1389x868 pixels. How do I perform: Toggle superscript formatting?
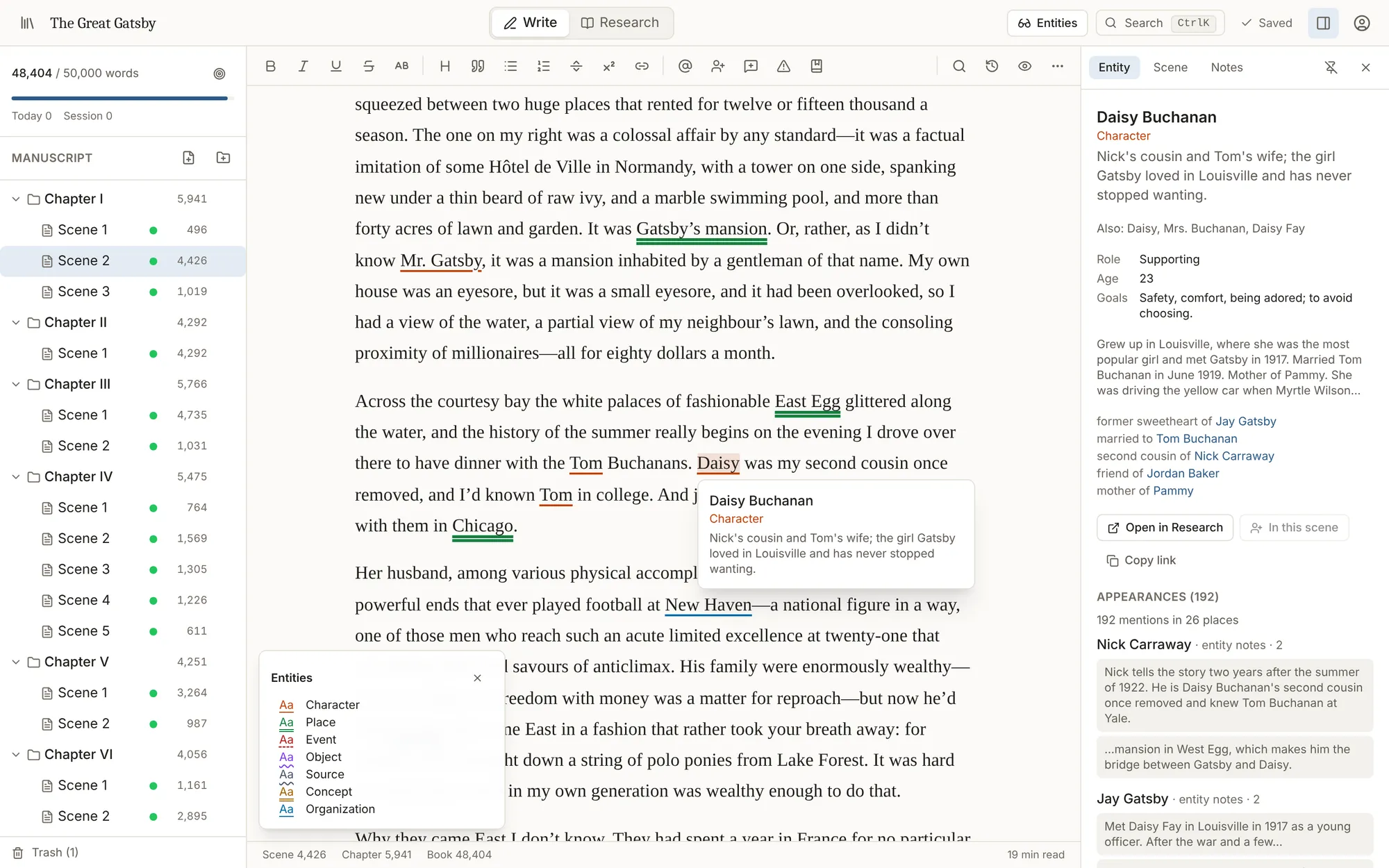click(609, 66)
